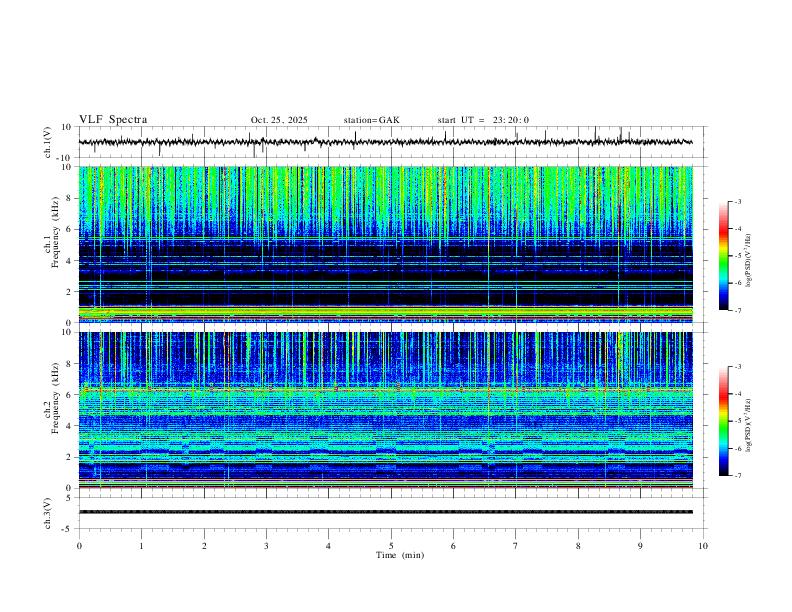Click the time-axis tick label '2'
The height and width of the screenshot is (612, 792).
point(204,546)
